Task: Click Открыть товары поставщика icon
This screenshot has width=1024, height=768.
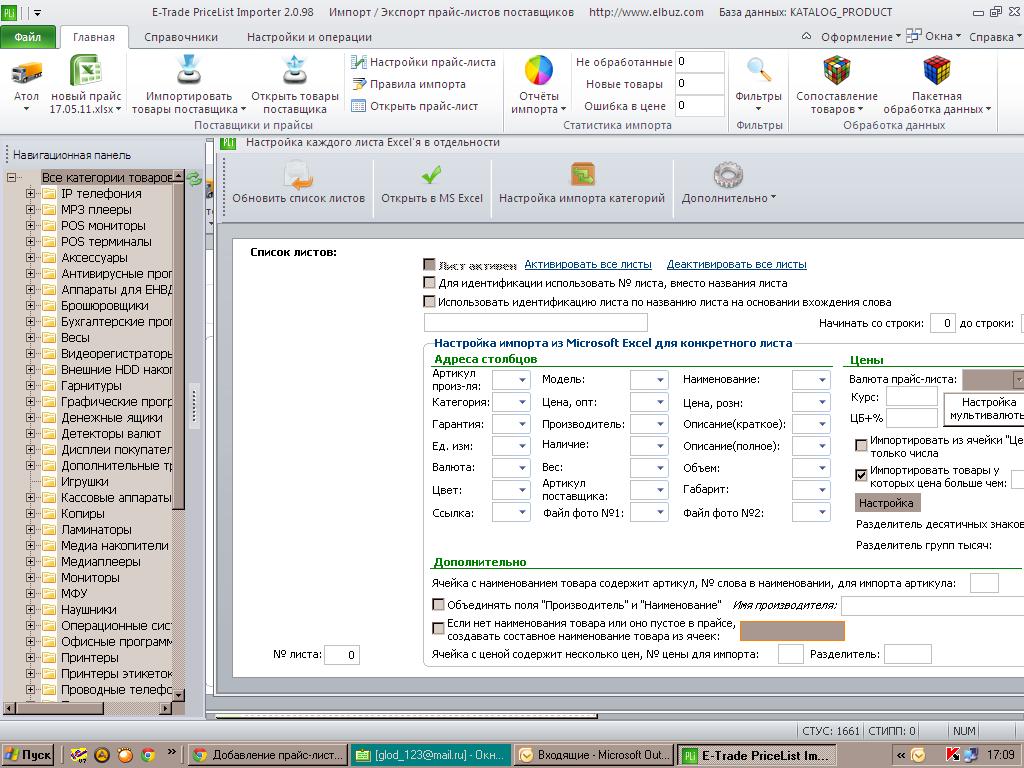Action: 295,70
